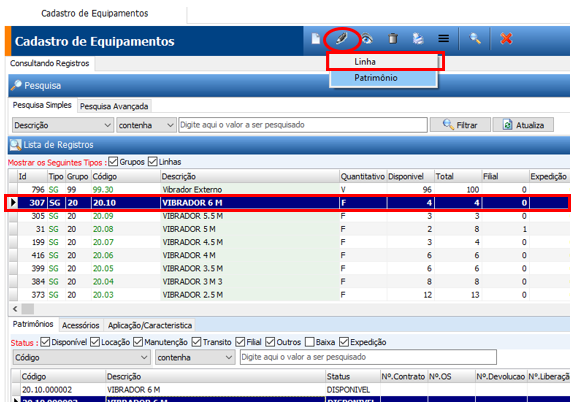The image size is (577, 402).
Task: Click the view eye icon in toolbar
Action: [367, 38]
